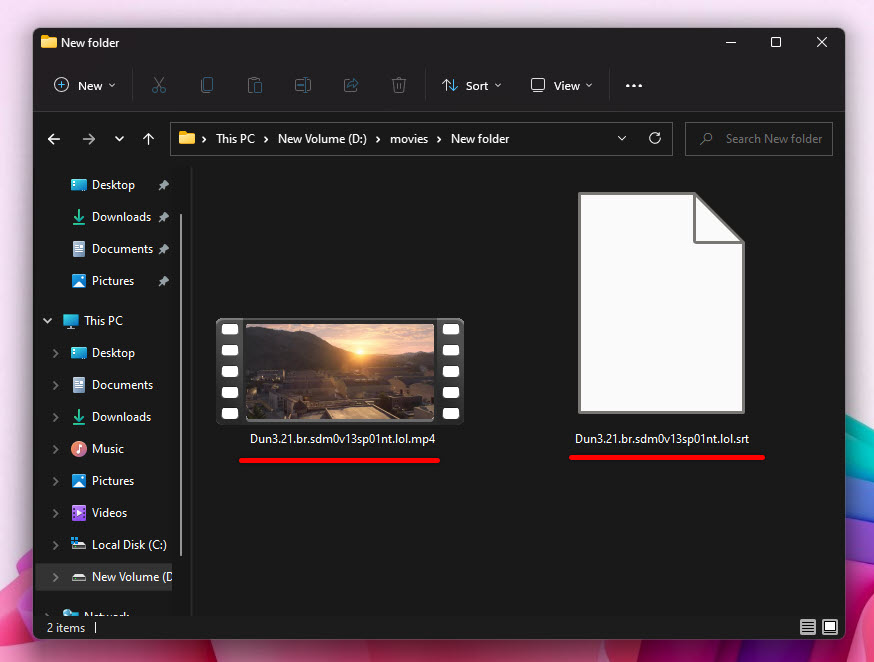This screenshot has height=662, width=874.
Task: Open the View layout menu
Action: pos(561,86)
